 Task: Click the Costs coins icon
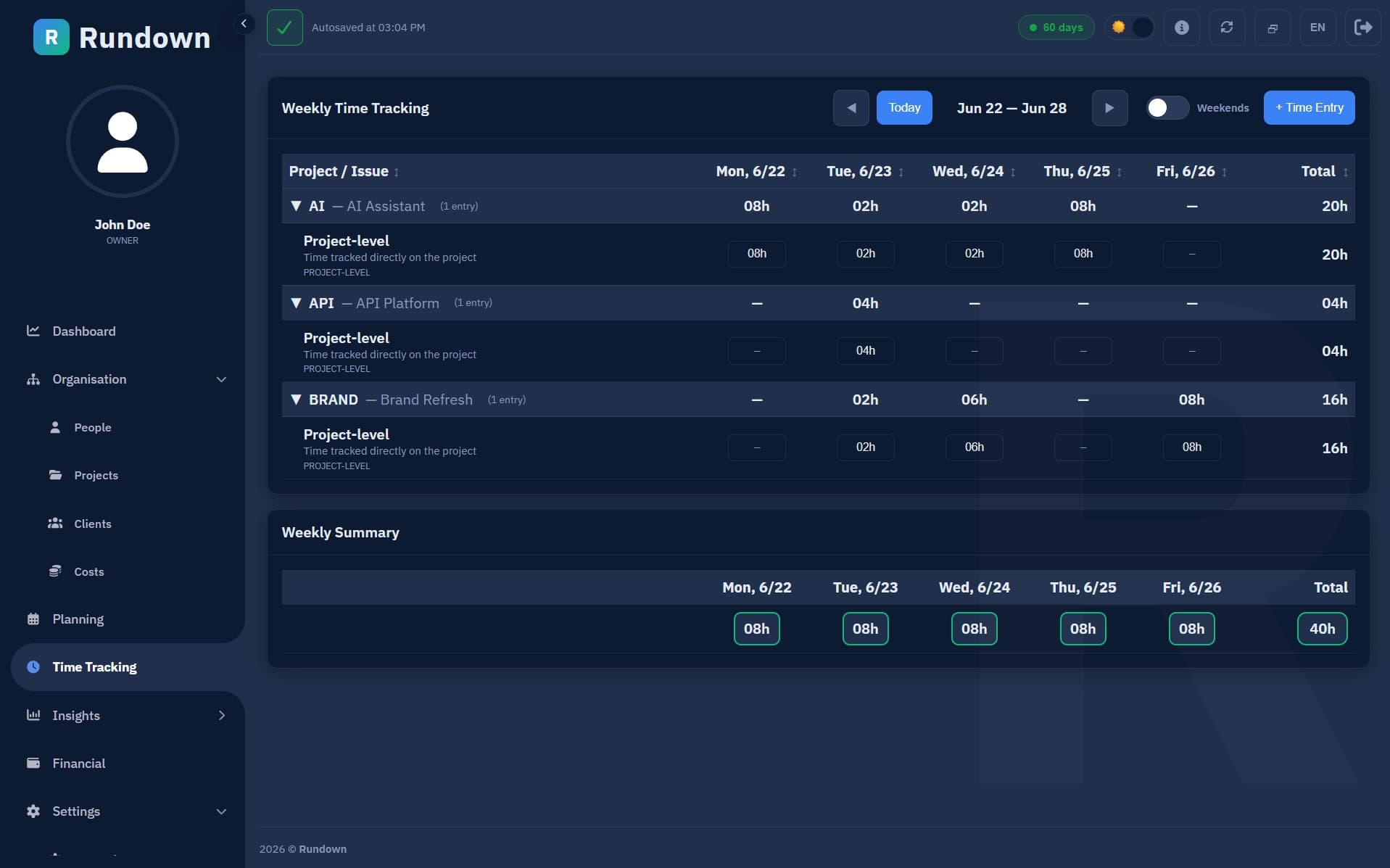[x=55, y=571]
